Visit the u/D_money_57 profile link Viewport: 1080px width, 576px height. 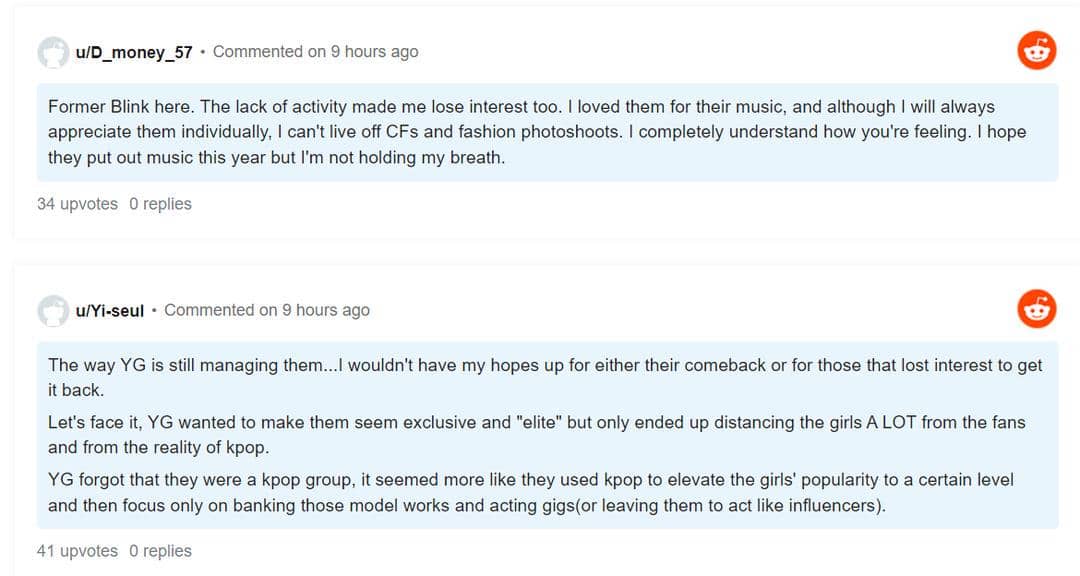(134, 52)
